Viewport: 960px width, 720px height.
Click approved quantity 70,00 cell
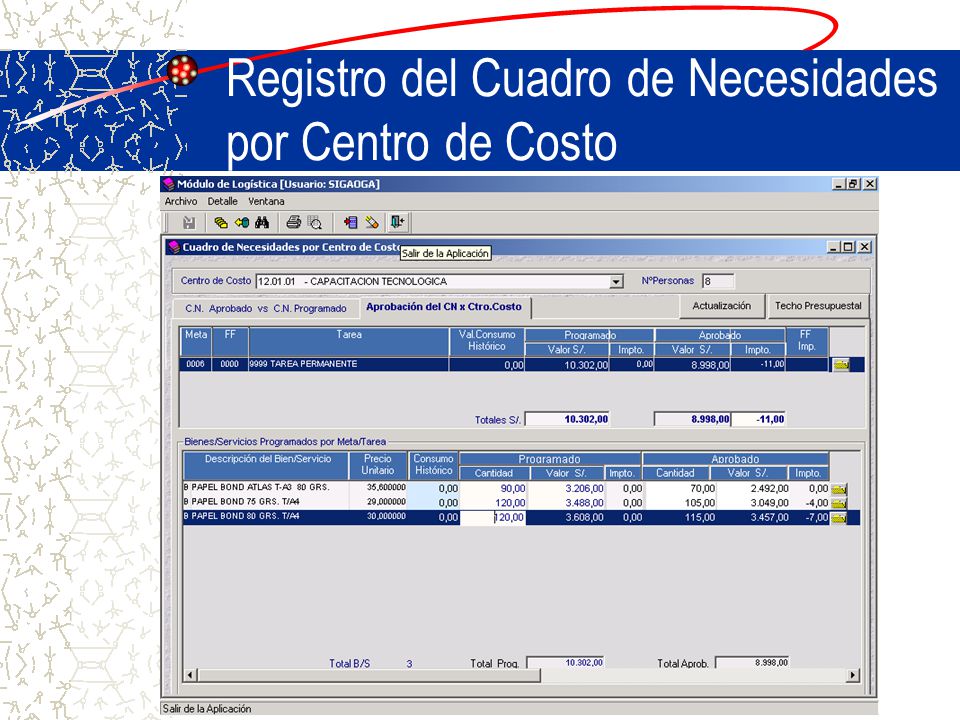click(x=680, y=489)
